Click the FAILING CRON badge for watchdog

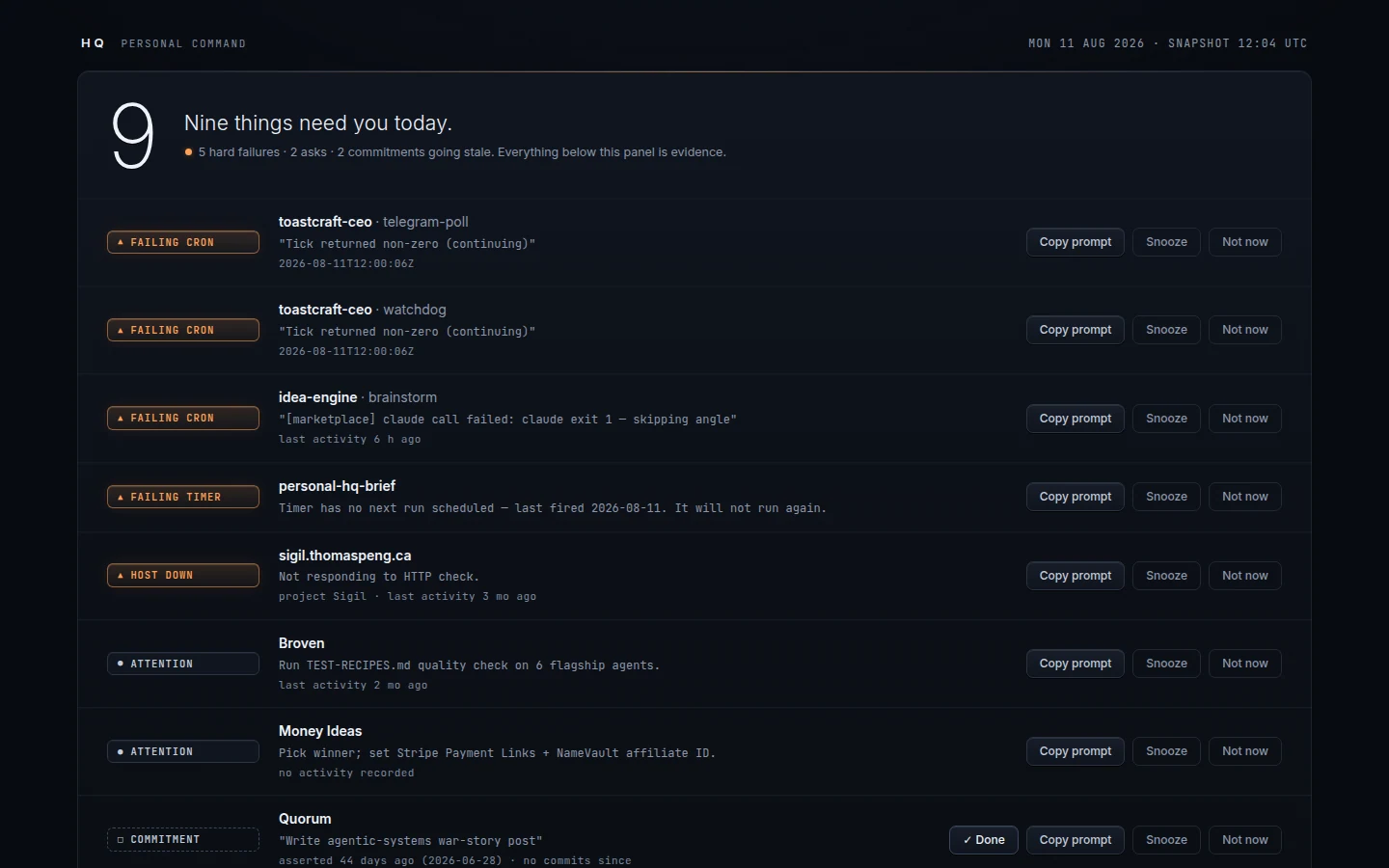point(183,330)
